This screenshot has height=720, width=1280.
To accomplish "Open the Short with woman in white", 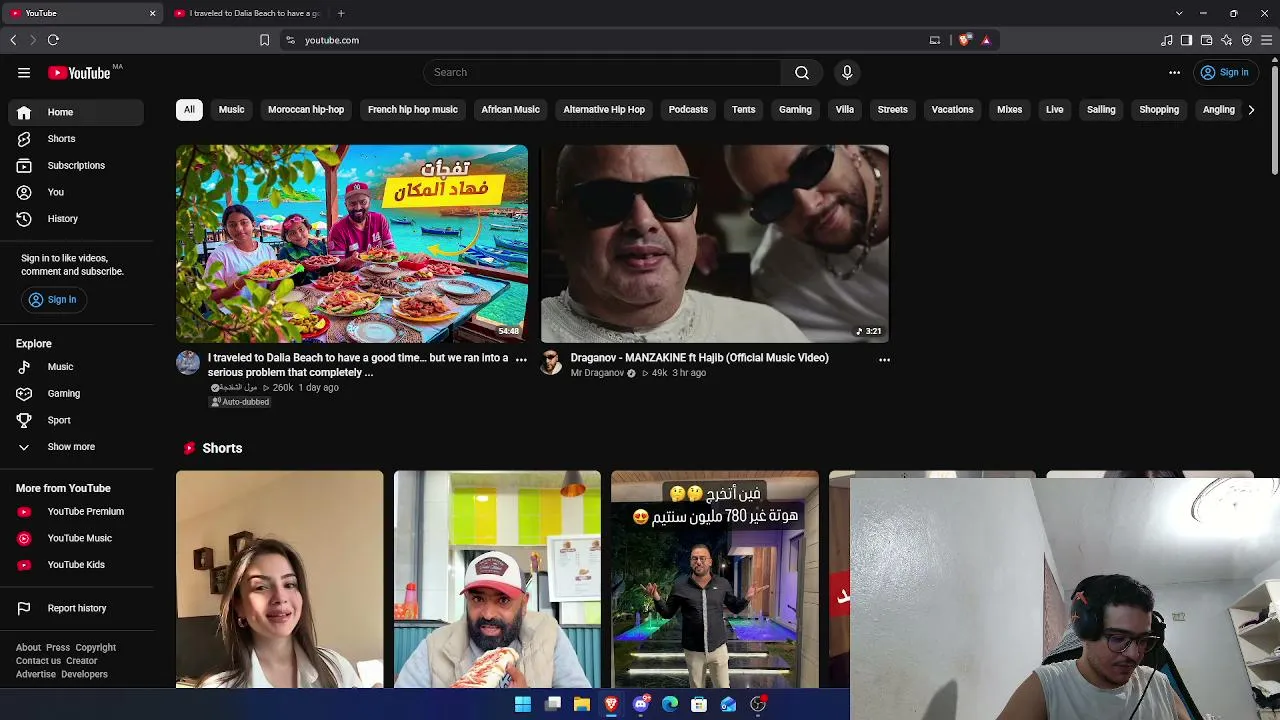I will coord(280,580).
